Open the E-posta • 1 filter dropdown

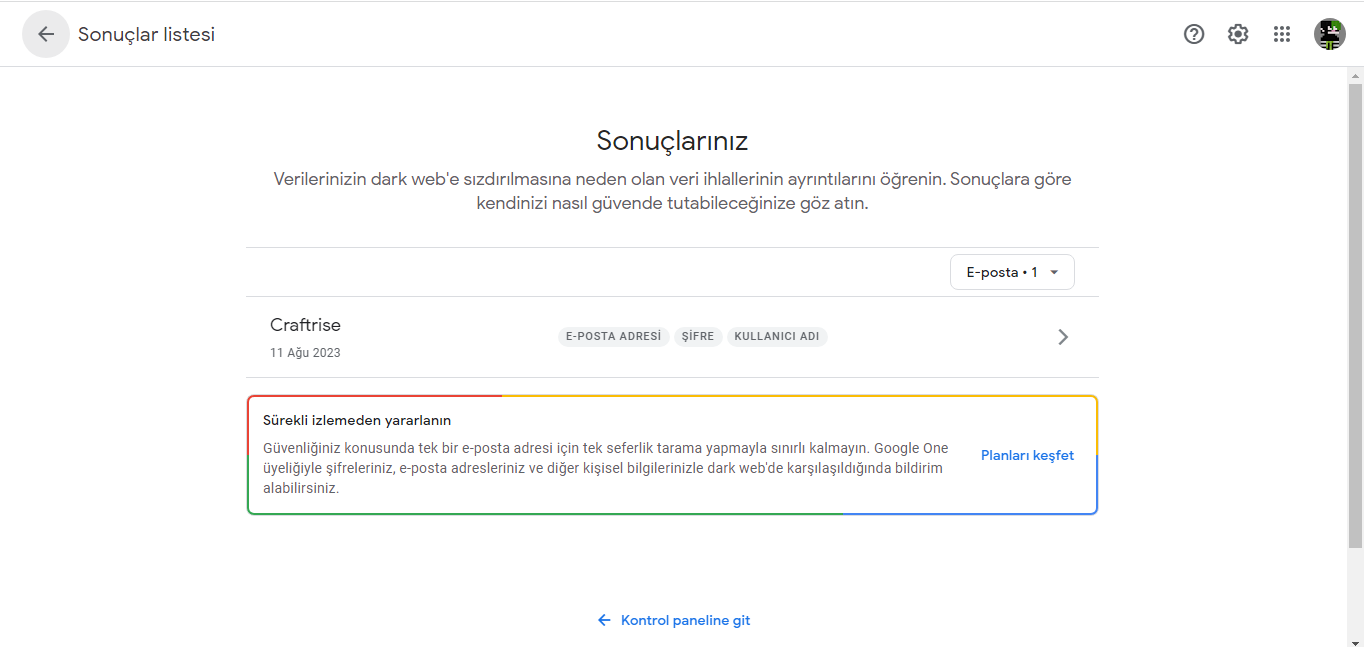(1012, 272)
